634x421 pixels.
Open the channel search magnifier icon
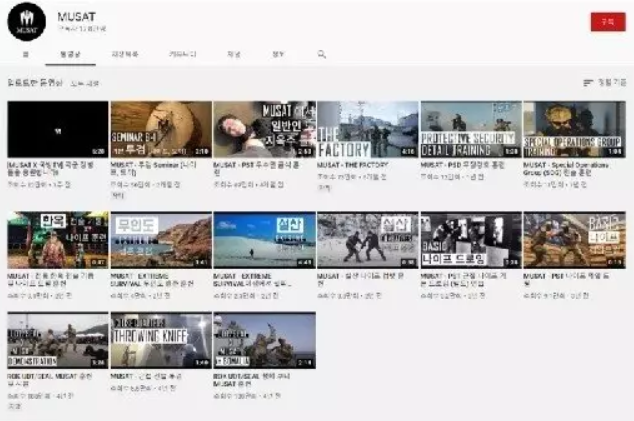(x=322, y=54)
